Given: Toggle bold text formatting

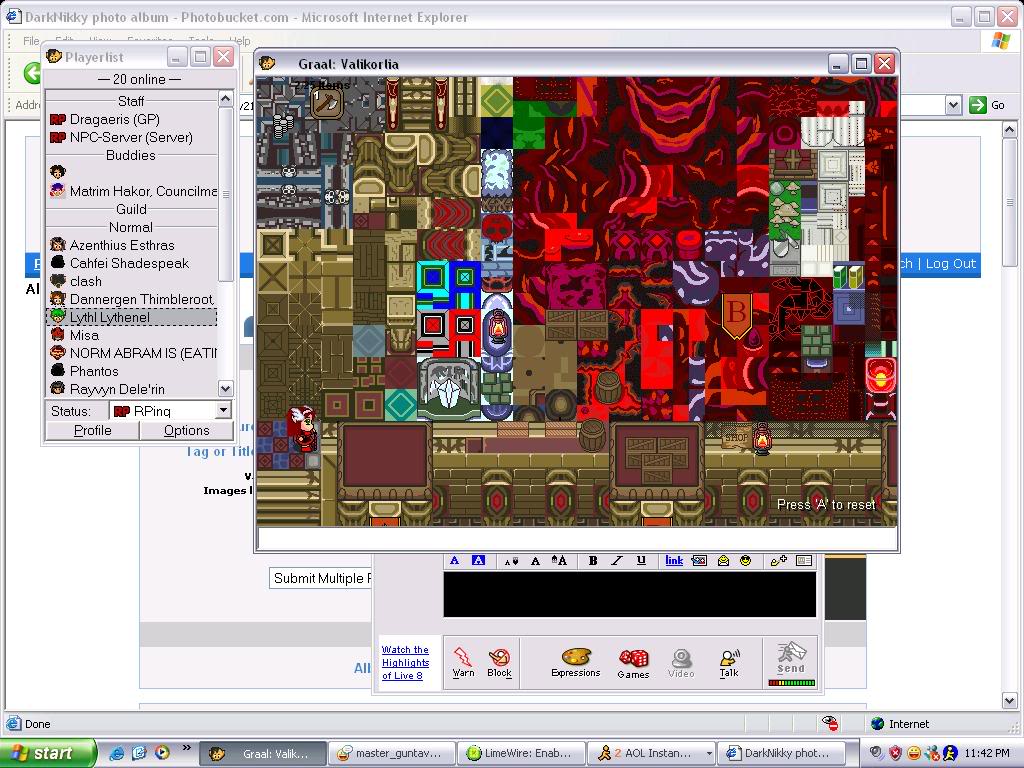Looking at the screenshot, I should (x=593, y=561).
